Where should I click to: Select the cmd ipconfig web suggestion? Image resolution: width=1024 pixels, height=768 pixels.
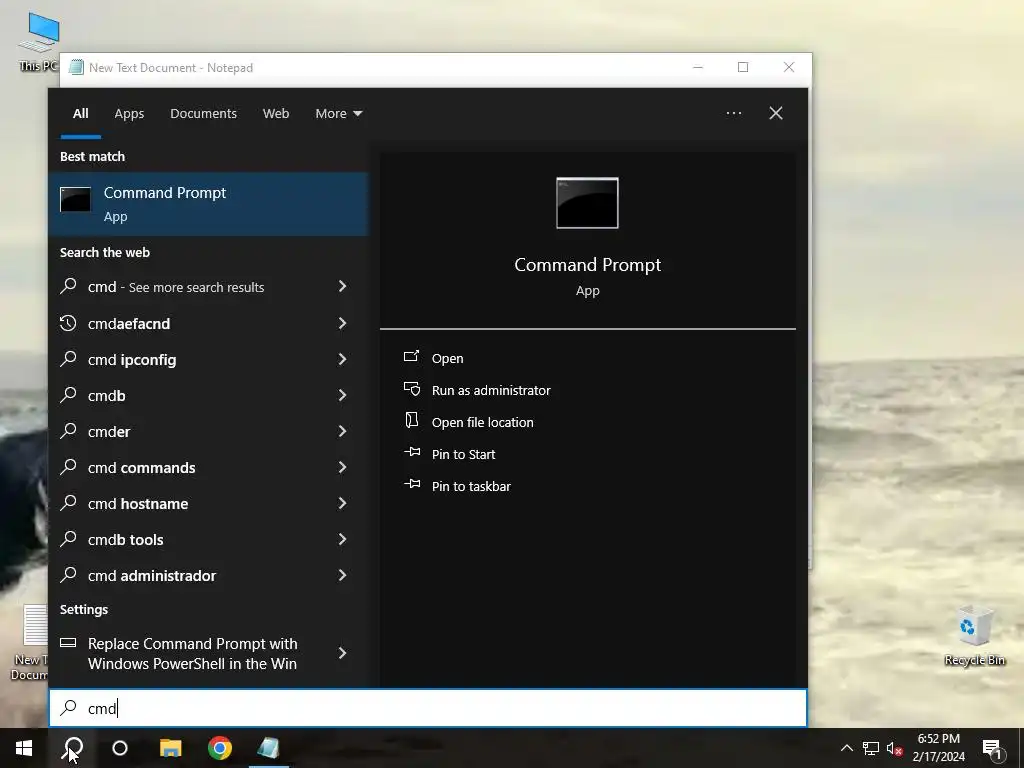pyautogui.click(x=208, y=359)
